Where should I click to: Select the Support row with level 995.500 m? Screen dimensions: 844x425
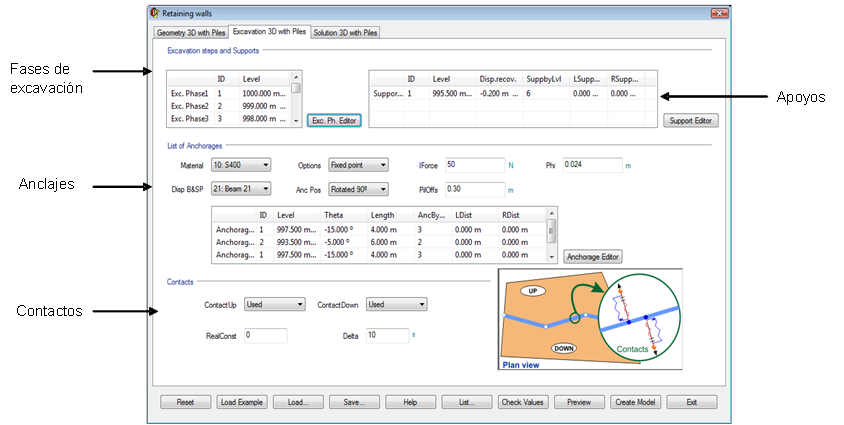[513, 94]
